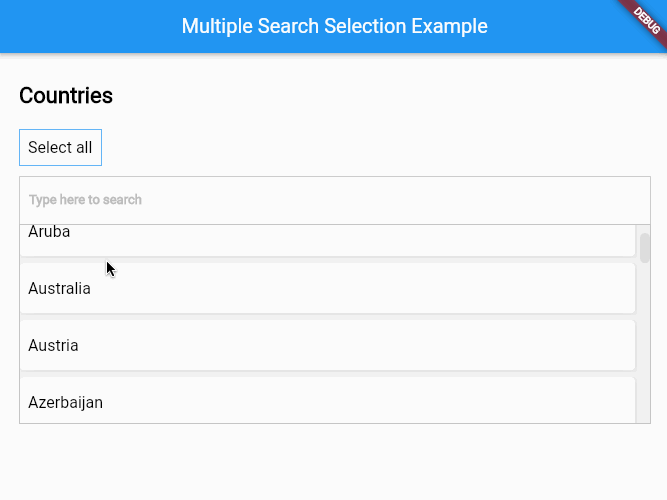Click the Select all button
The image size is (667, 500).
(x=60, y=148)
